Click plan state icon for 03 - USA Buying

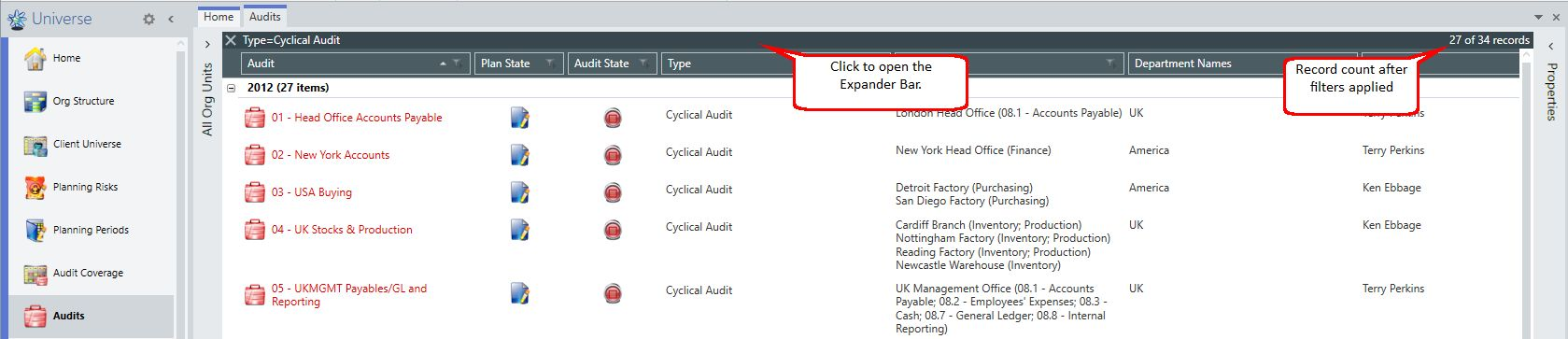point(520,192)
